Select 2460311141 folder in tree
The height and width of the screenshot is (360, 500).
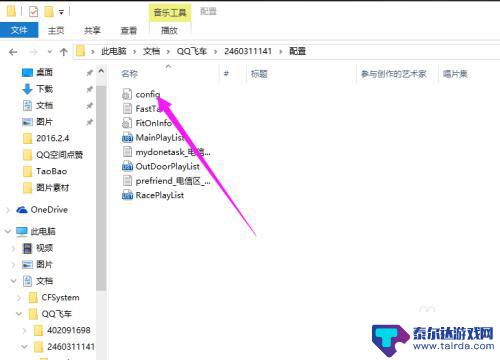pos(71,347)
